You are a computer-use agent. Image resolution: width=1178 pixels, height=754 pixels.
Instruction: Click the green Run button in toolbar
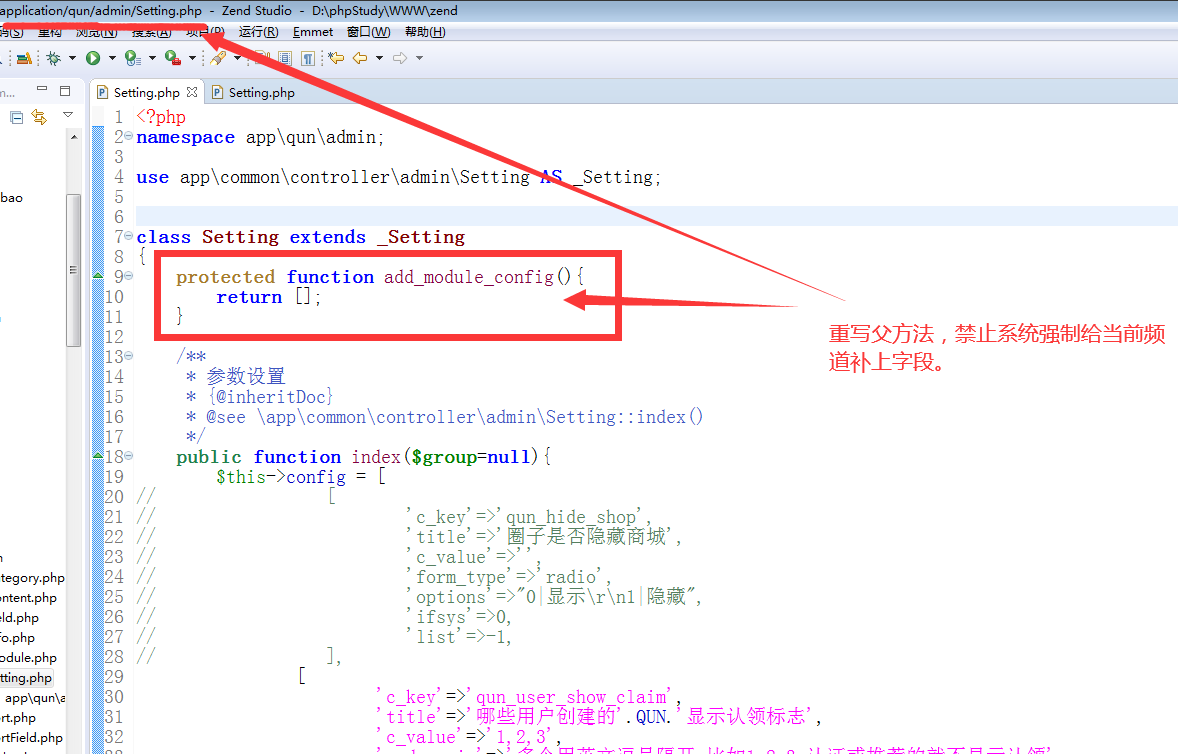93,58
